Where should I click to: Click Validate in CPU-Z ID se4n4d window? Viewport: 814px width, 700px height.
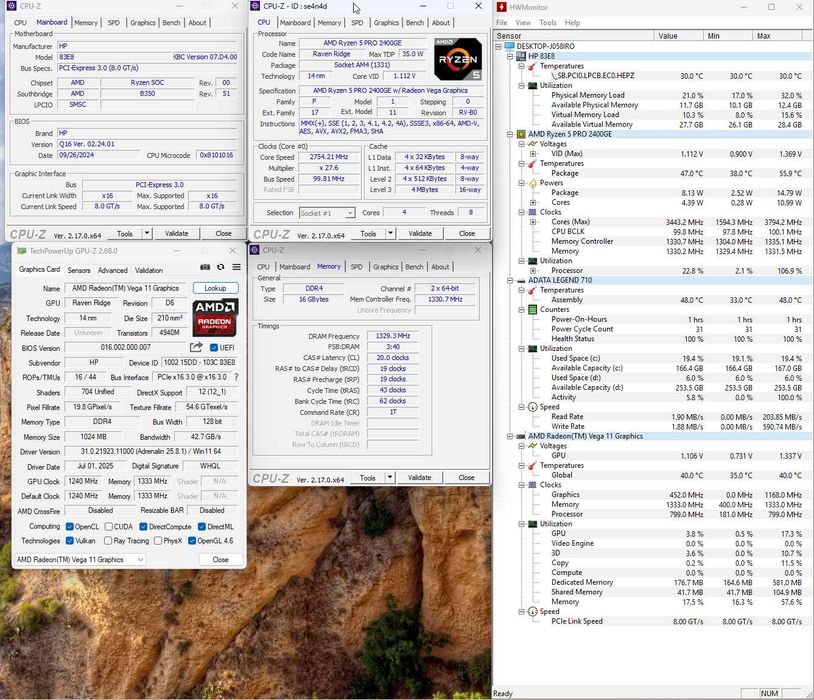click(x=420, y=233)
